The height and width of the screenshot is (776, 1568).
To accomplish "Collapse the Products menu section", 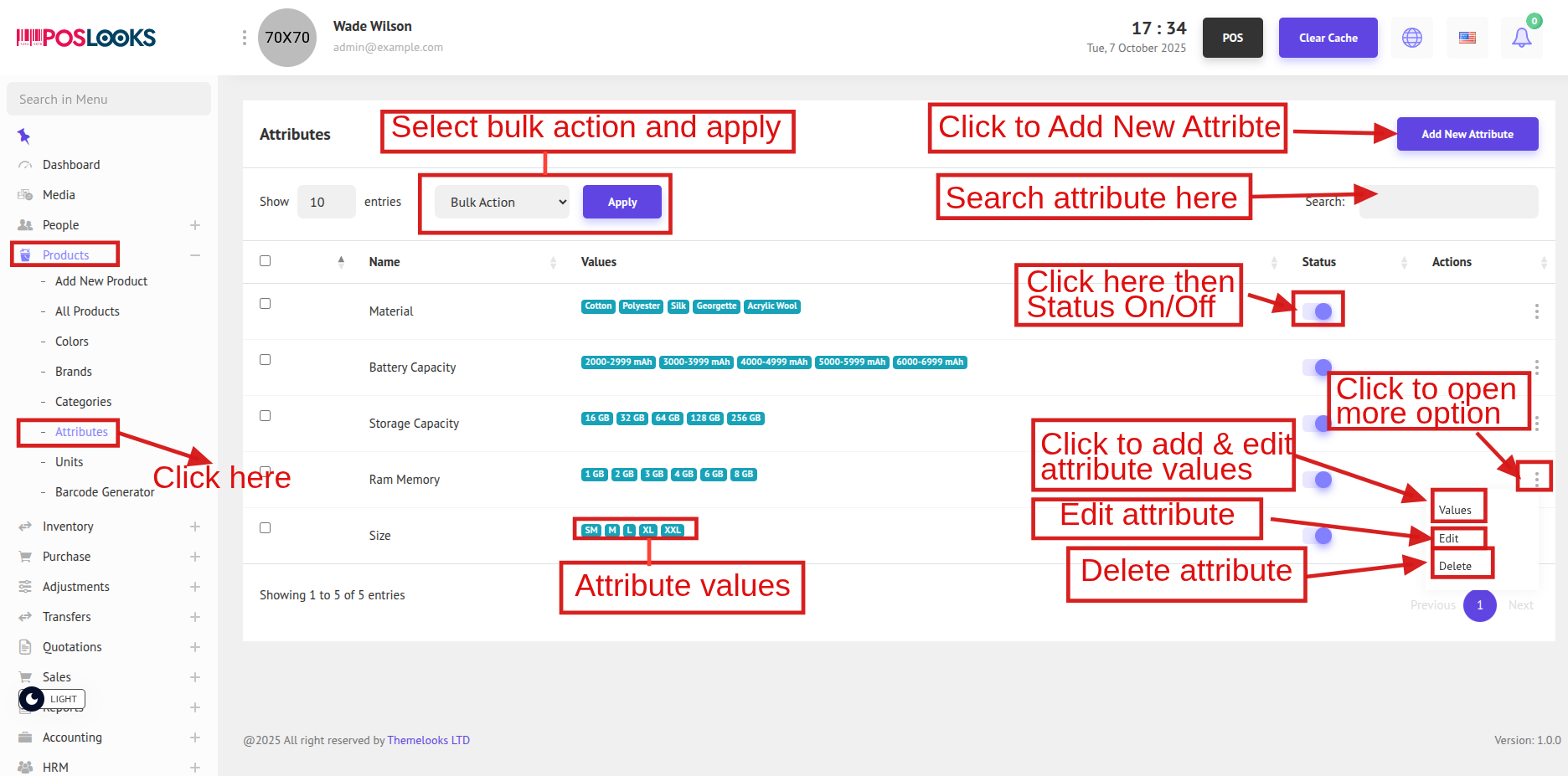I will click(x=194, y=255).
